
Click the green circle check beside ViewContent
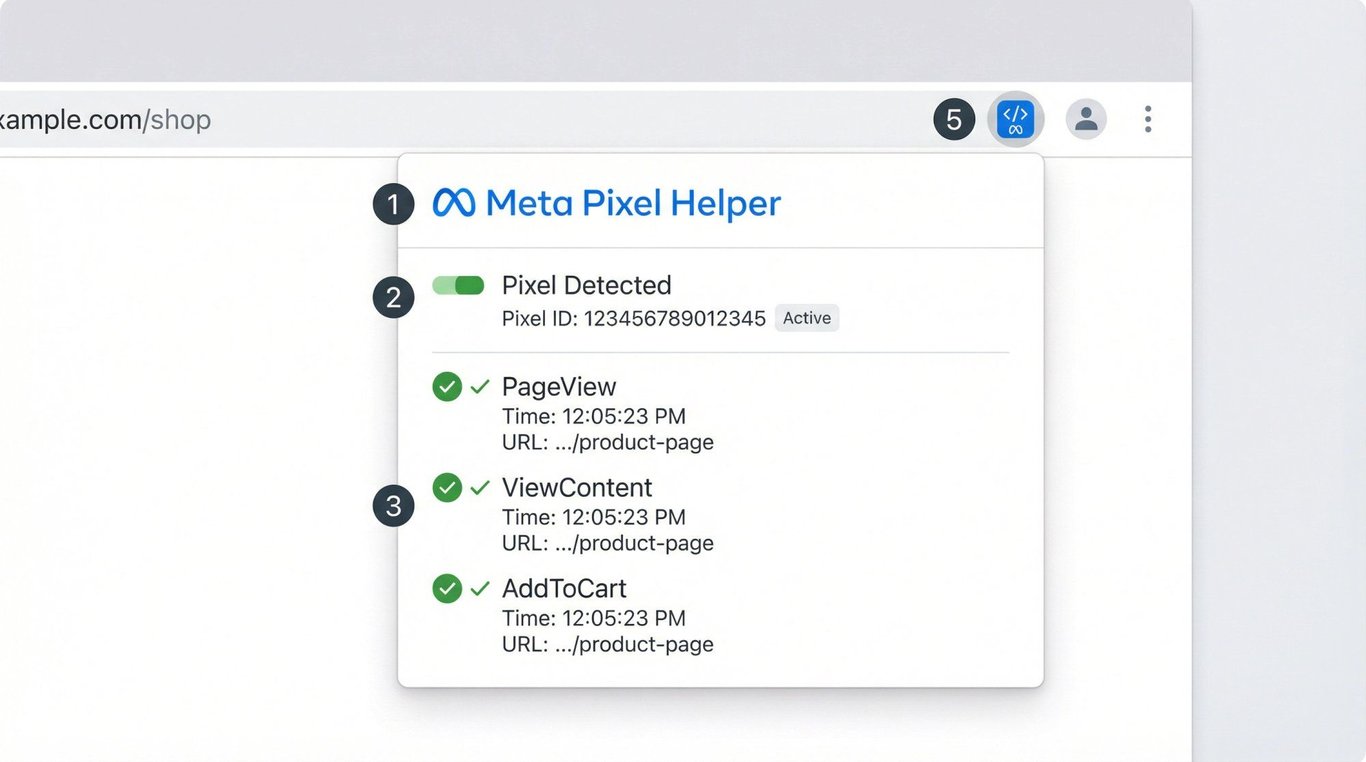tap(447, 487)
